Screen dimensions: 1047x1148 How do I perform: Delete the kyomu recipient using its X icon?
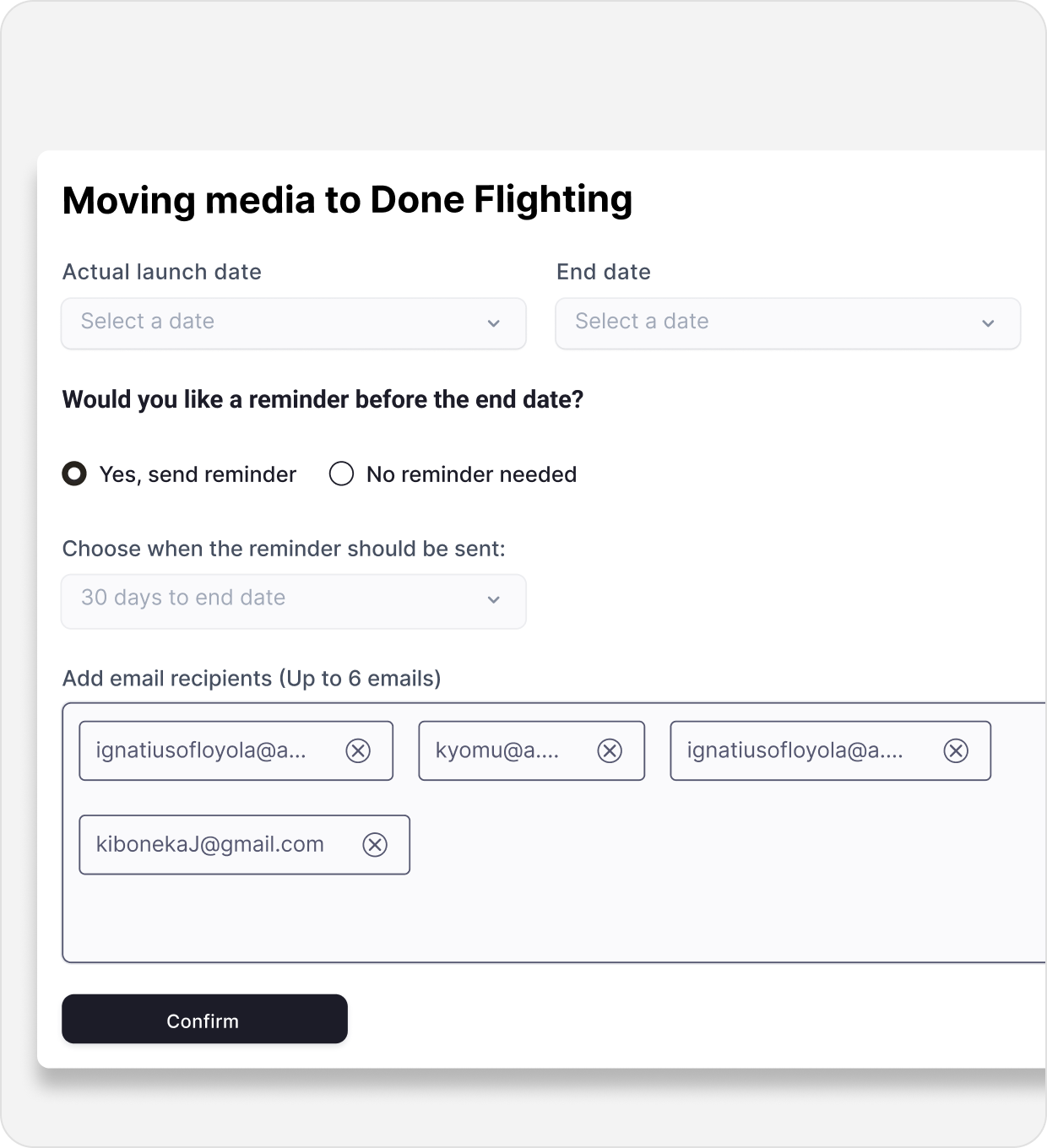(x=610, y=750)
